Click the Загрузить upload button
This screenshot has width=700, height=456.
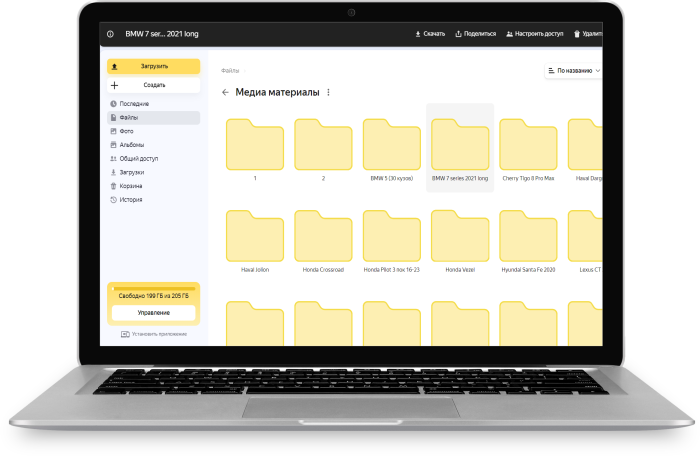point(153,66)
